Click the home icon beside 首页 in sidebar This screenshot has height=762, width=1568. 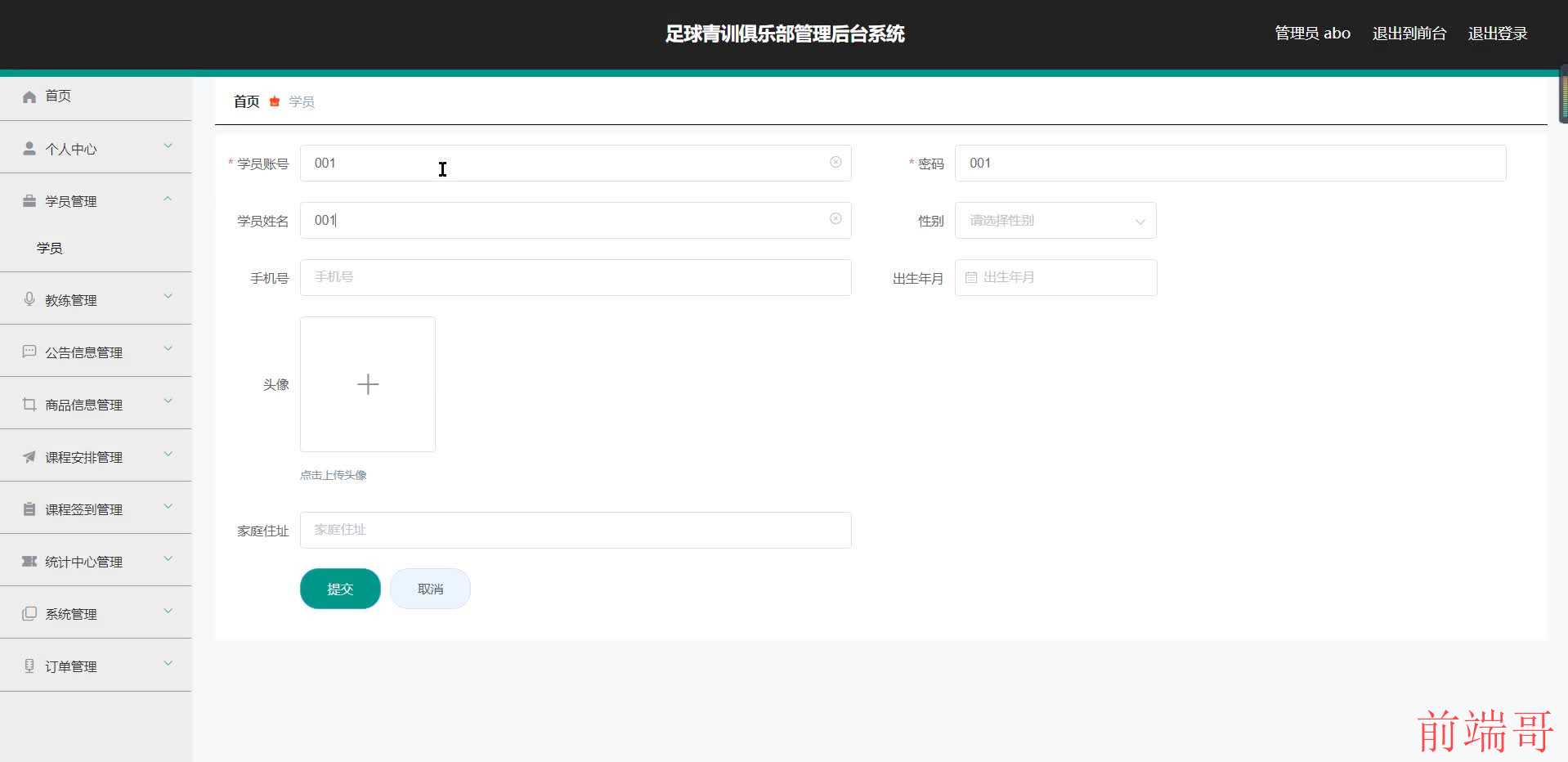tap(29, 96)
